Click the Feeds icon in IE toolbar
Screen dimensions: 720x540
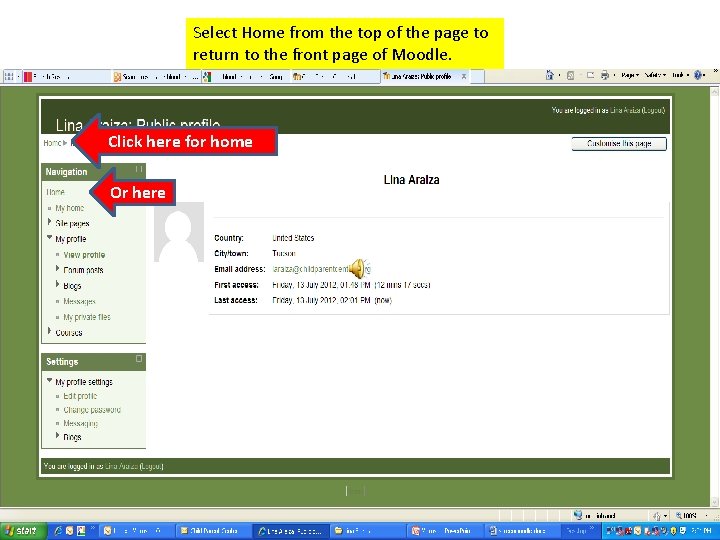tap(570, 75)
